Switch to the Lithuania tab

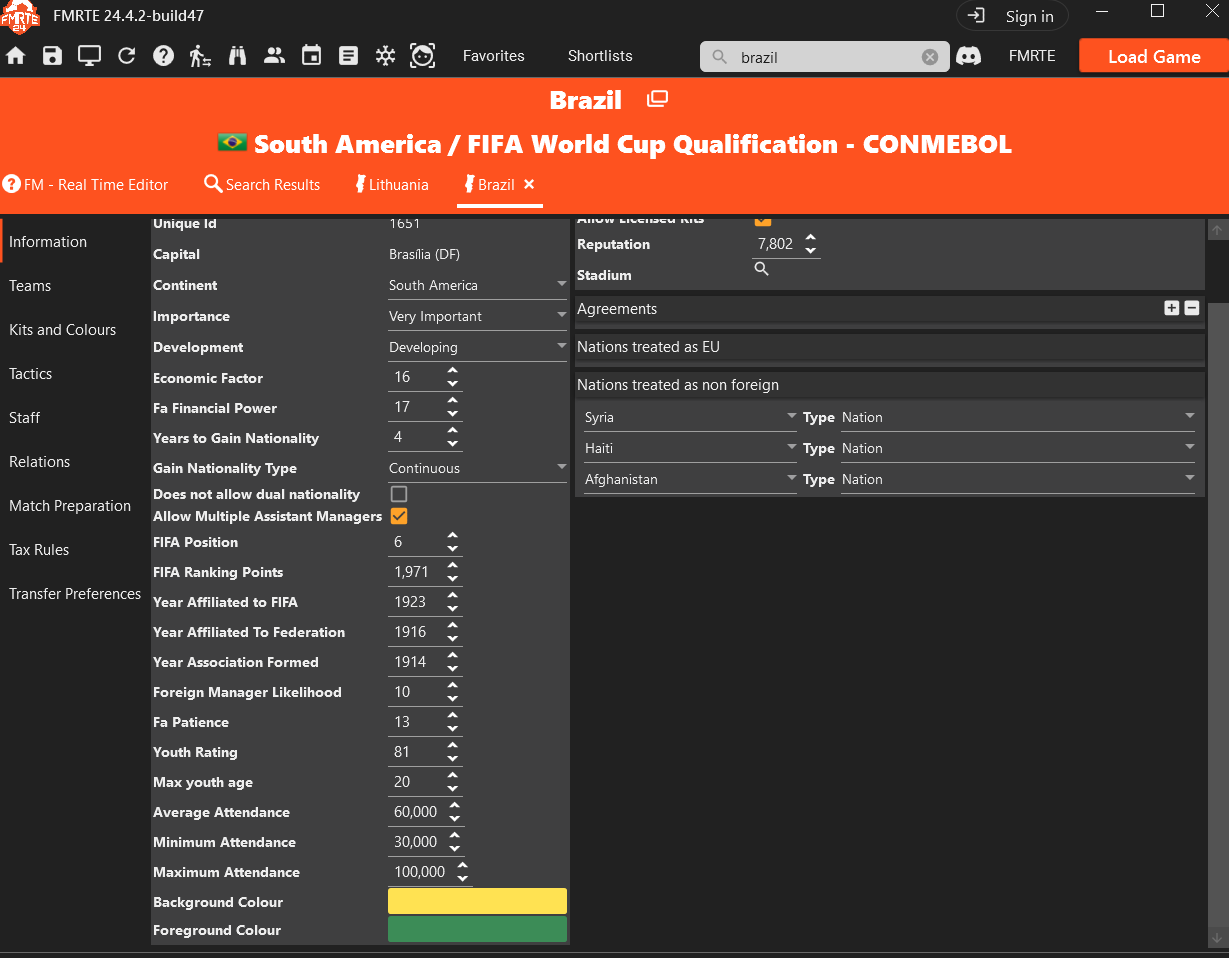click(x=391, y=185)
